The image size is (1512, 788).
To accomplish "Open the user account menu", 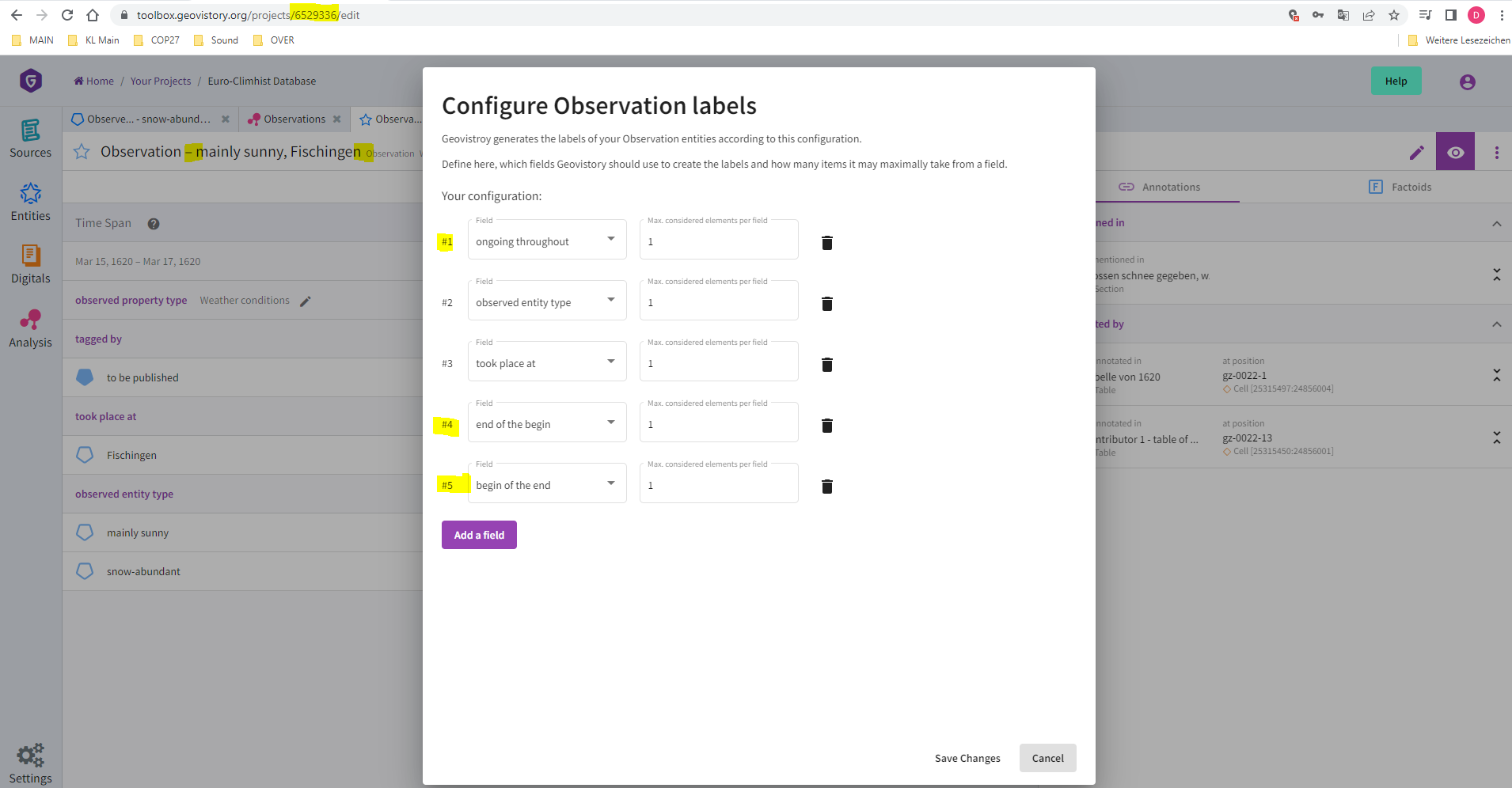I will tap(1468, 81).
